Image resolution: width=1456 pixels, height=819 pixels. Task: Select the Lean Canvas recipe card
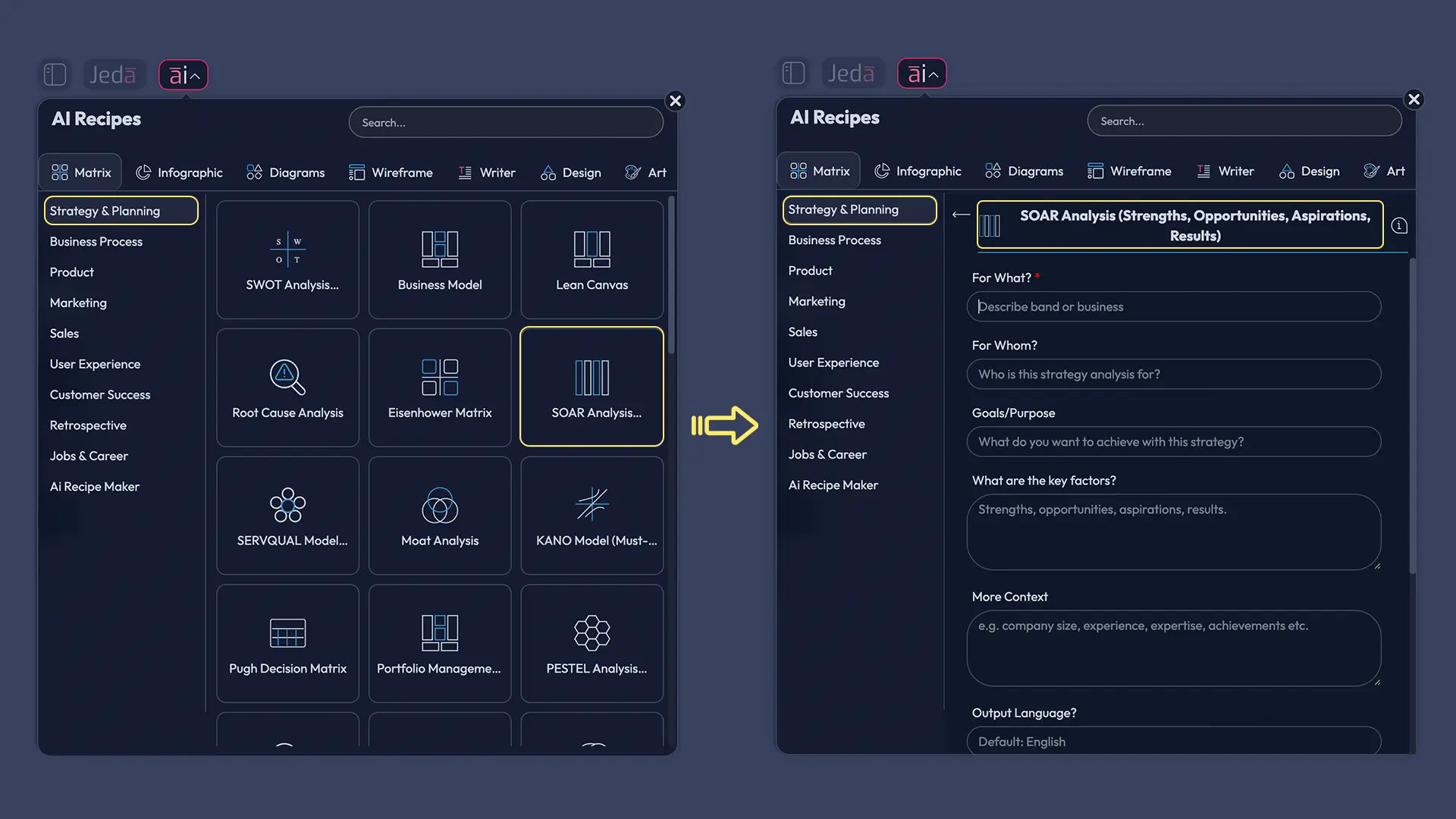592,259
